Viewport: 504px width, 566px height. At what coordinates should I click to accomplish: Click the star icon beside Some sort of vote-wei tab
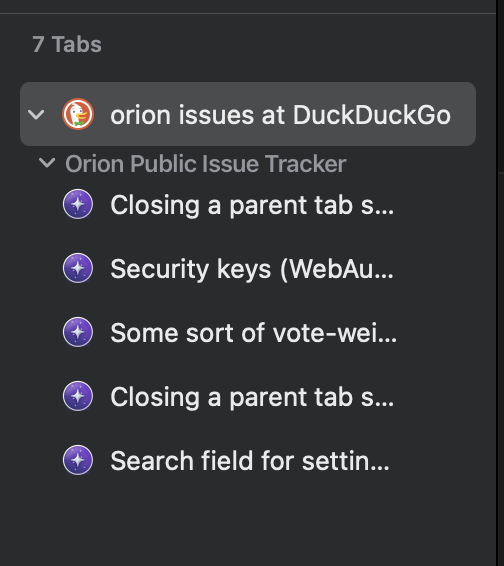(78, 332)
